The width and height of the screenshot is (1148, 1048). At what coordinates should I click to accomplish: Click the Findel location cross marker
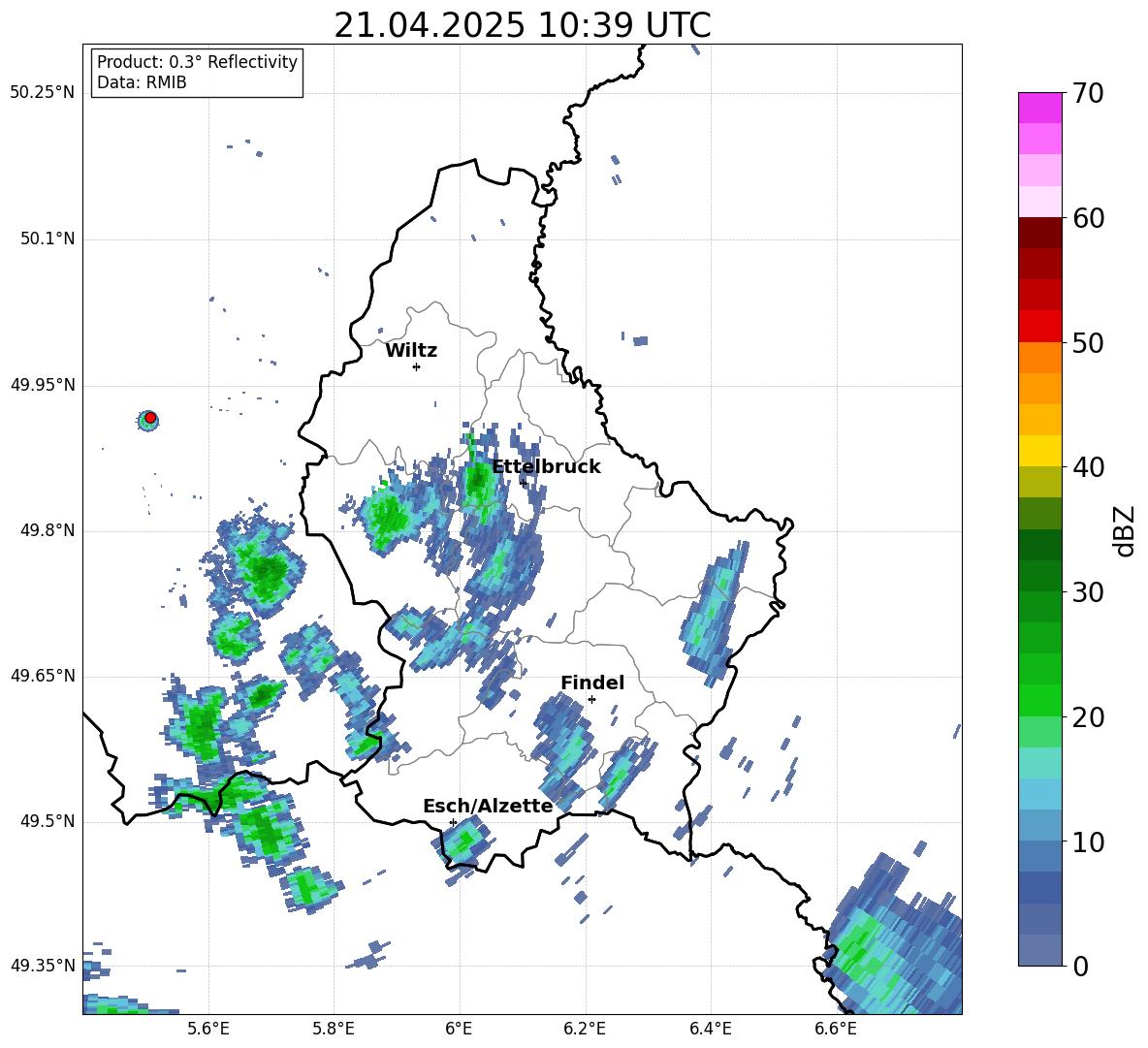[x=591, y=700]
